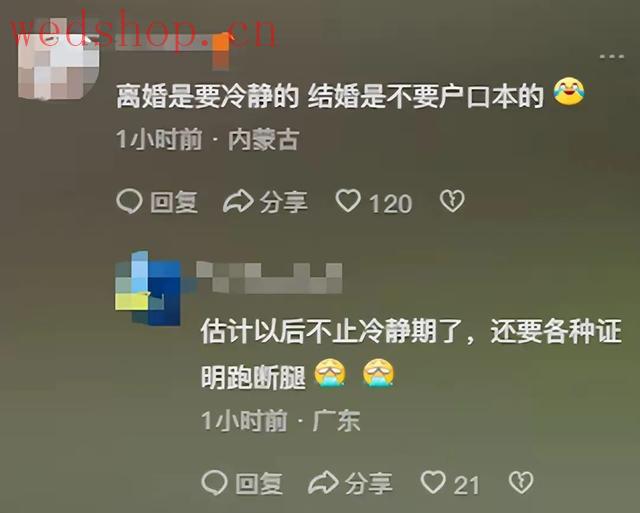Screen dimensions: 640x513
Task: Like the first comment with 120 likes
Action: coord(348,201)
